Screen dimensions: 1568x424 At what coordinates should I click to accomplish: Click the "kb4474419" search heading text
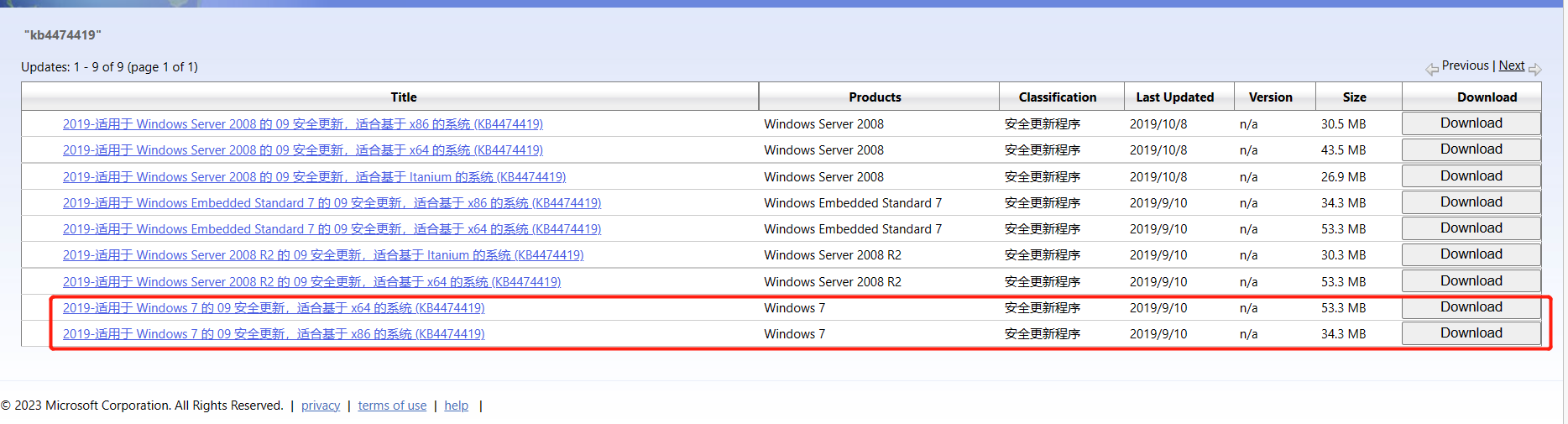[x=63, y=35]
